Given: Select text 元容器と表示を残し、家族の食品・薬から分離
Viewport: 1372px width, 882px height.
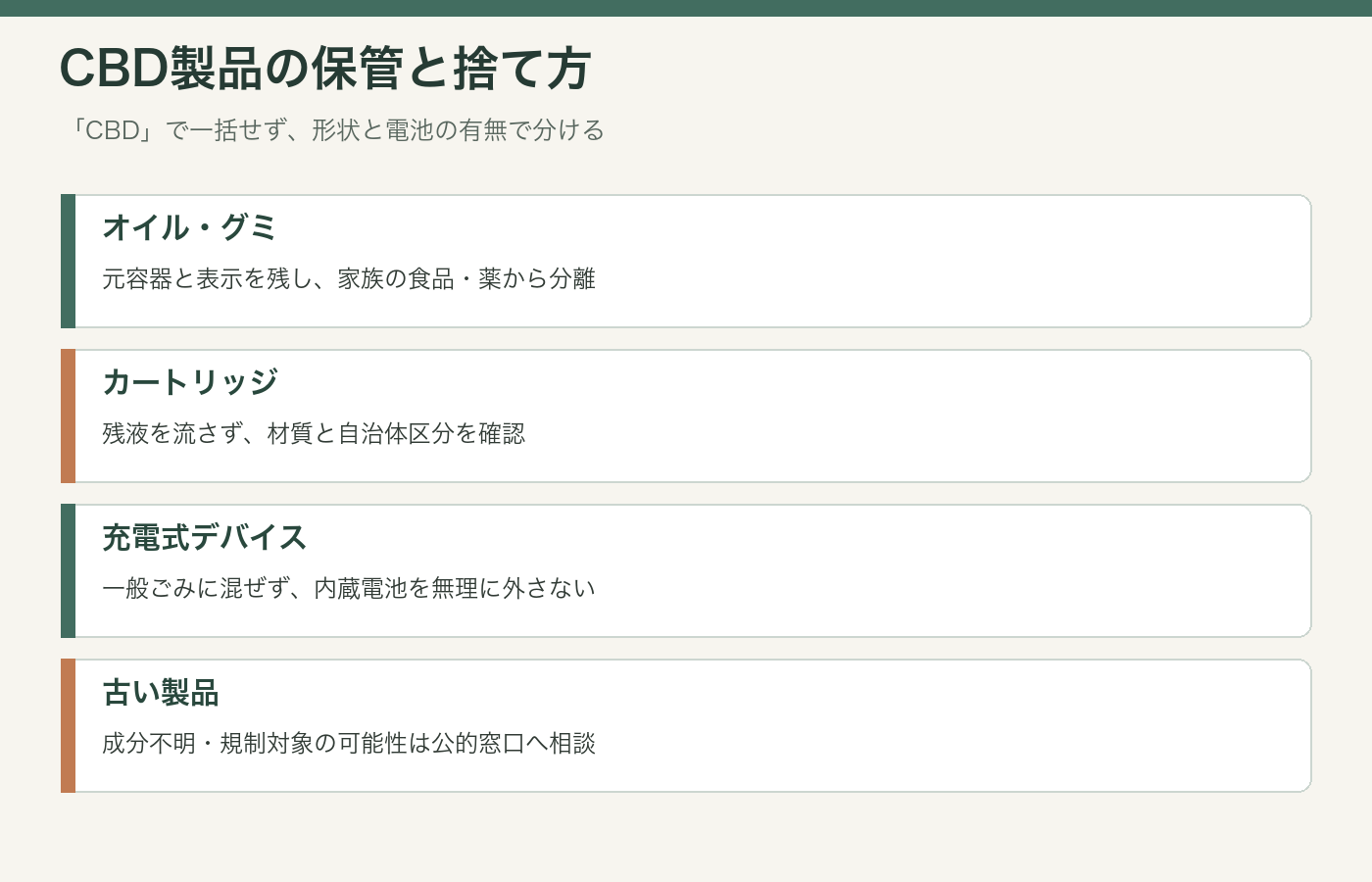Looking at the screenshot, I should 349,279.
